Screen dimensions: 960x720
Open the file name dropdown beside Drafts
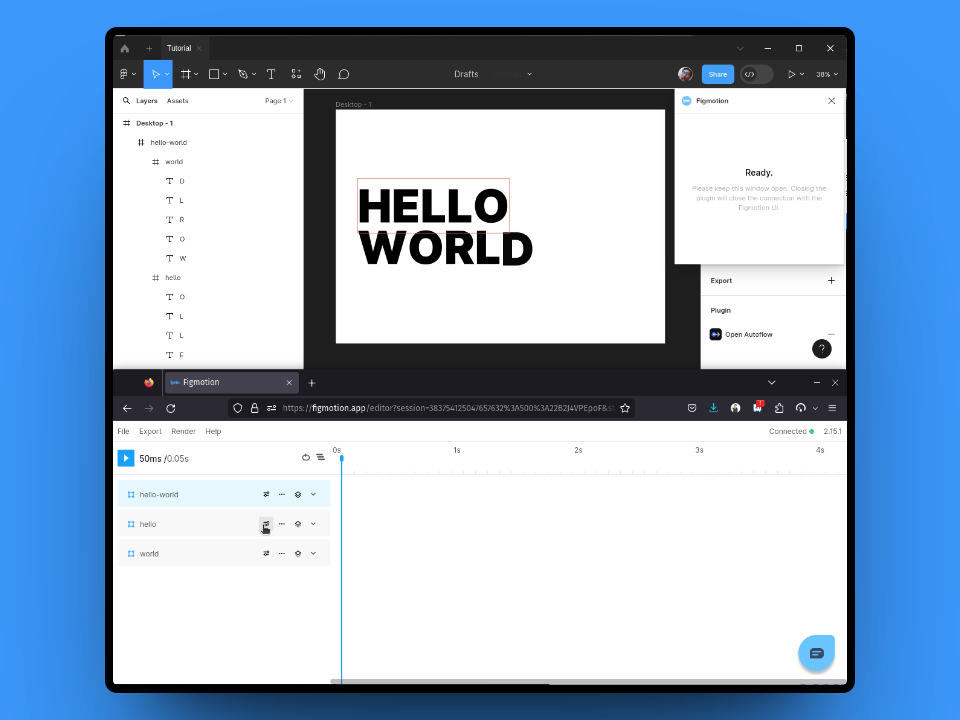(530, 74)
